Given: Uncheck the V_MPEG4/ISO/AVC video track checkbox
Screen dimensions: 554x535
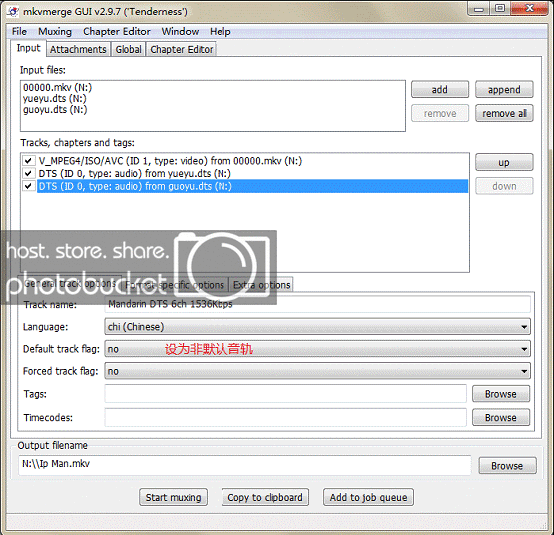Looking at the screenshot, I should pyautogui.click(x=28, y=161).
